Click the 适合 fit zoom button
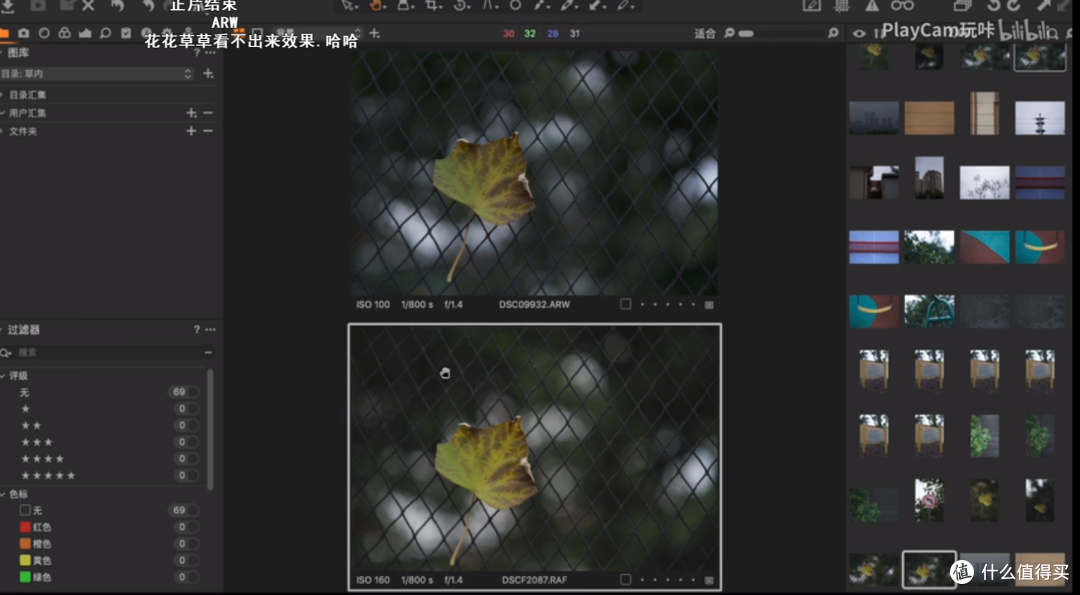 (x=705, y=33)
